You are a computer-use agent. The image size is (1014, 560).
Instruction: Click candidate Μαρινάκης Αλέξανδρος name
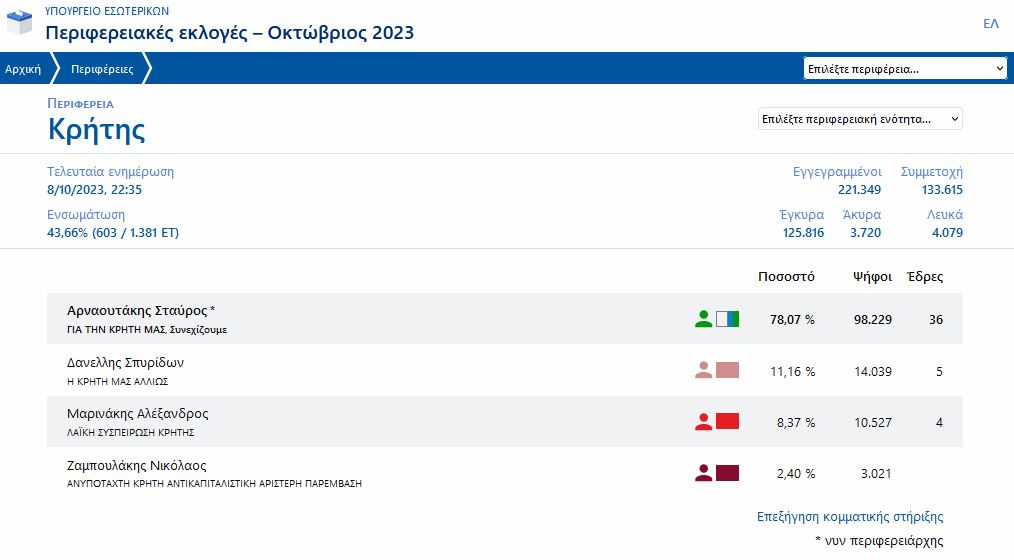(x=137, y=414)
